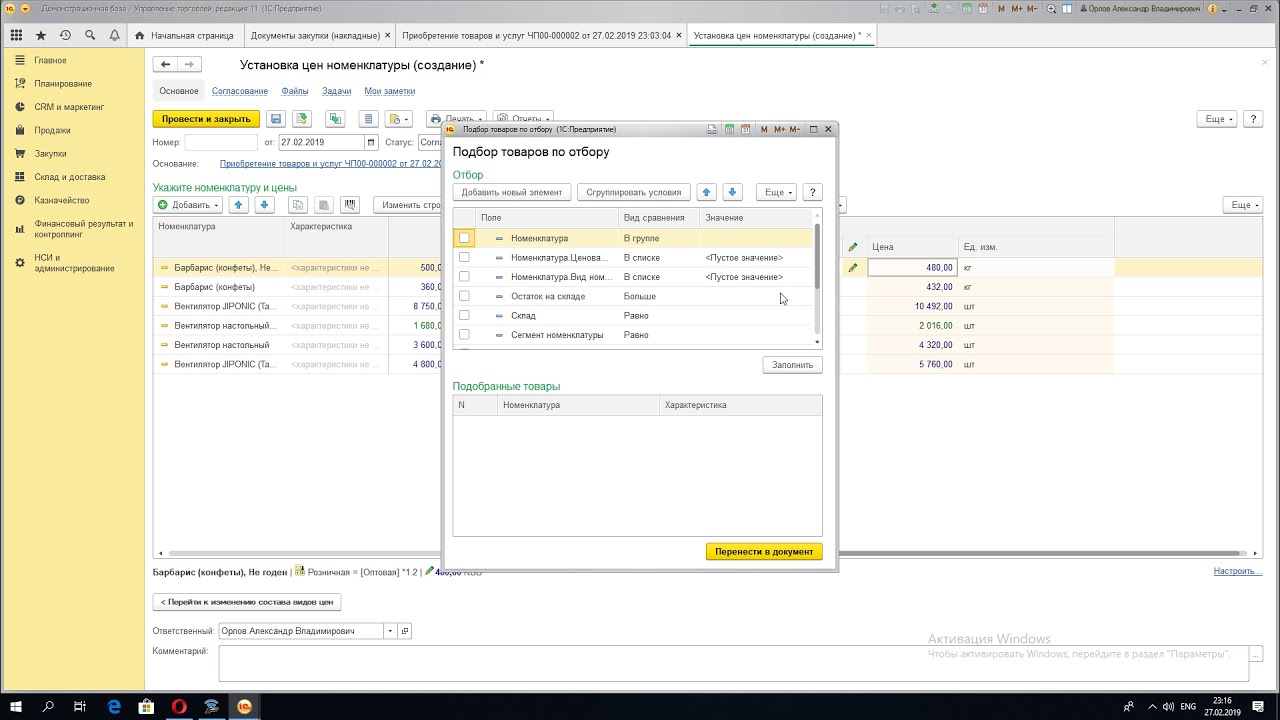Enable the Номенклатура.Ценова... filter checkbox
Screen dimensions: 1280x720
(x=464, y=257)
